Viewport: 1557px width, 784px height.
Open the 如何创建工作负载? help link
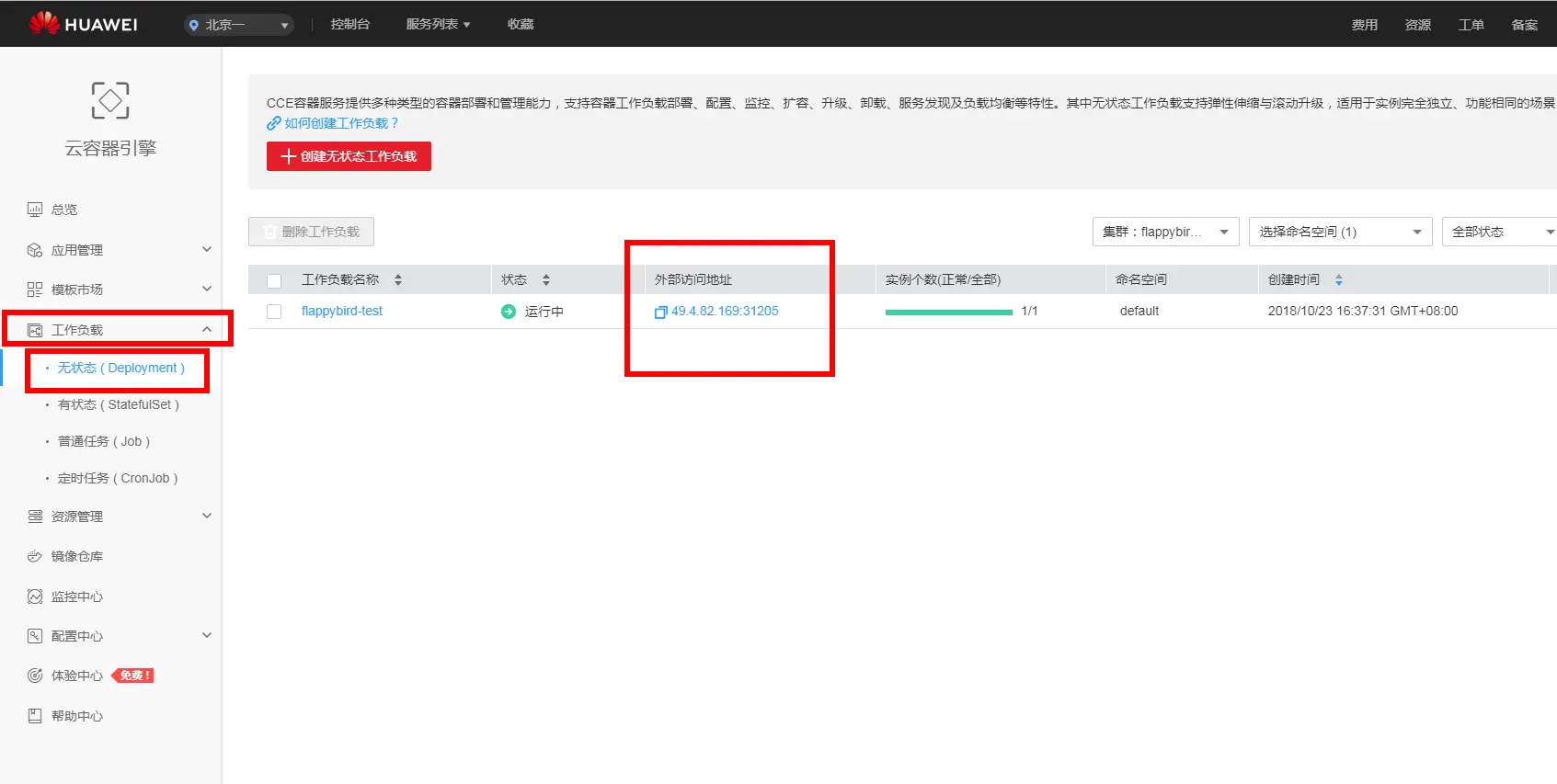pyautogui.click(x=341, y=123)
